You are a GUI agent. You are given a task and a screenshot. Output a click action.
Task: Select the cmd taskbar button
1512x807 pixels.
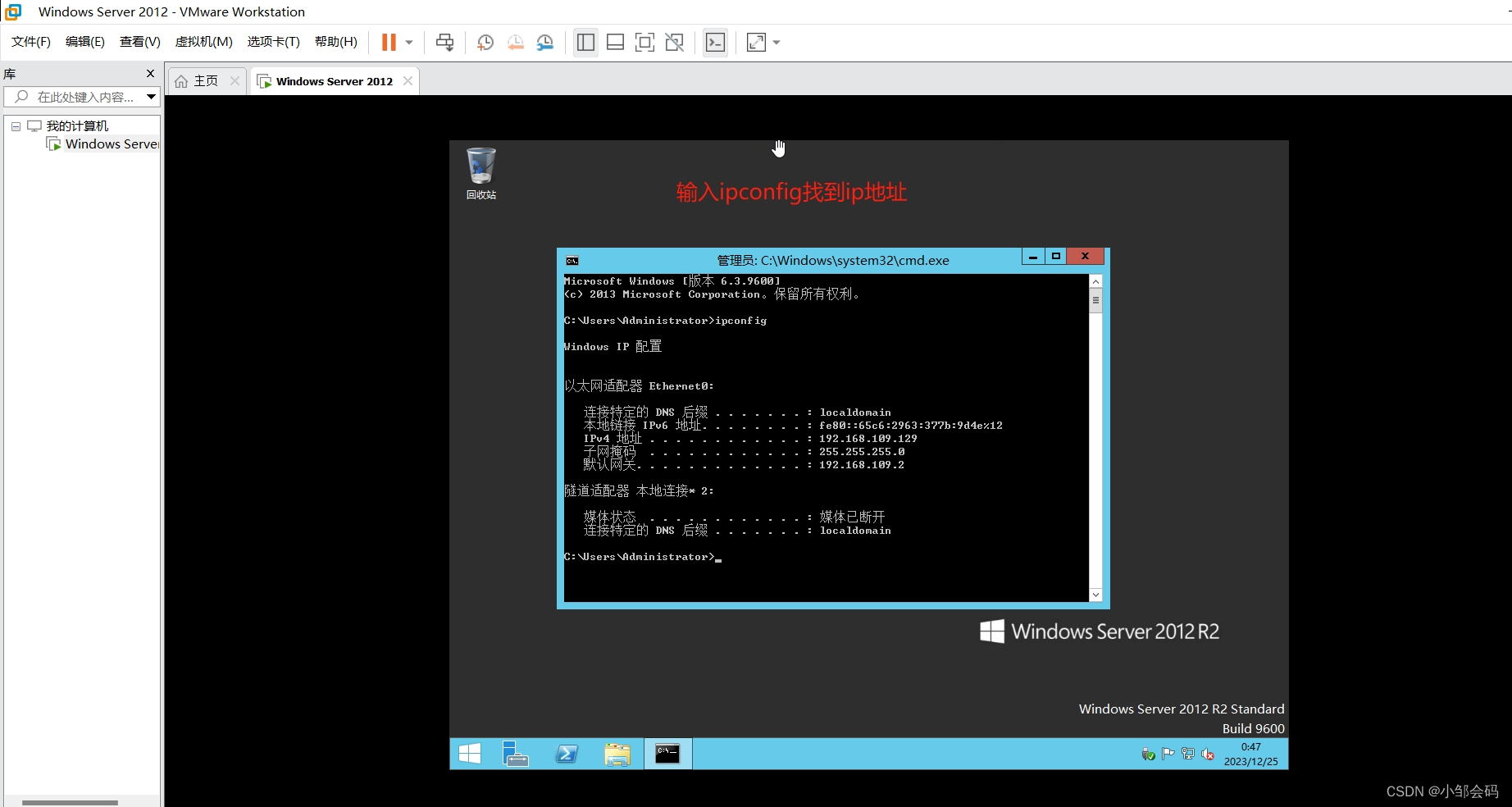[x=667, y=754]
